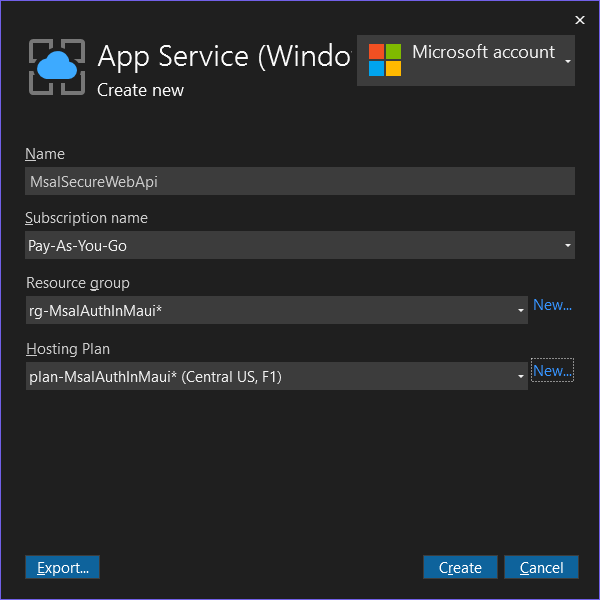This screenshot has height=600, width=600.
Task: Cancel the App Service dialog
Action: coord(541,567)
